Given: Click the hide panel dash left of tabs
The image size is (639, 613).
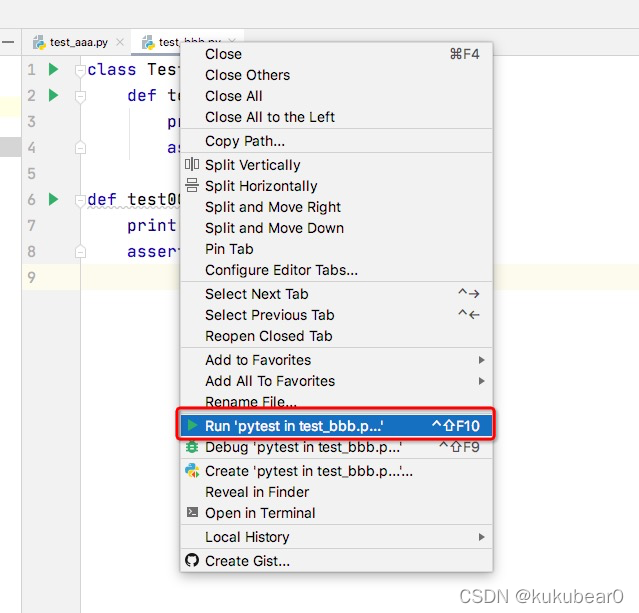Looking at the screenshot, I should point(8,42).
